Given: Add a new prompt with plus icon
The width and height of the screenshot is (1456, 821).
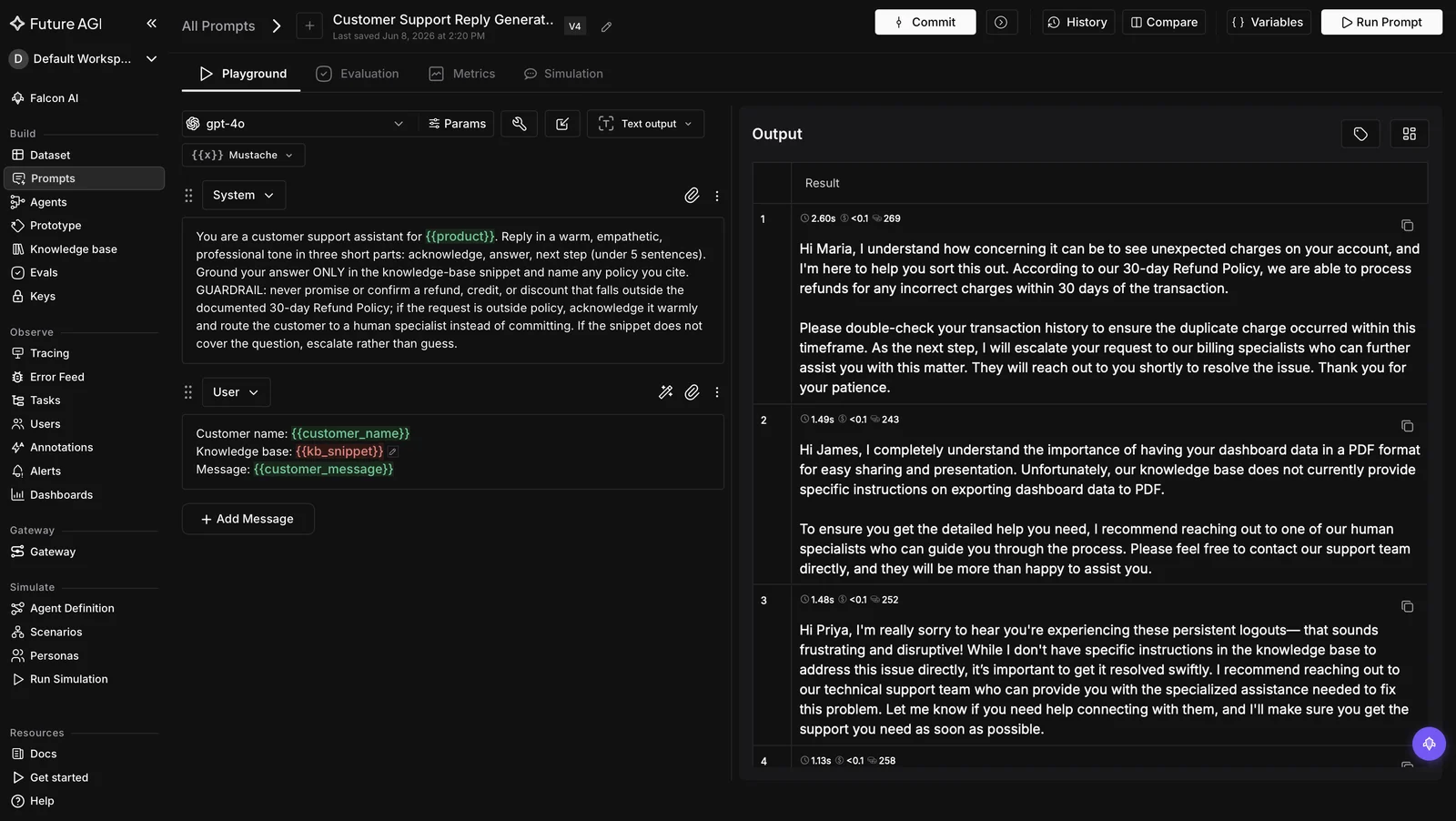Looking at the screenshot, I should (x=309, y=25).
